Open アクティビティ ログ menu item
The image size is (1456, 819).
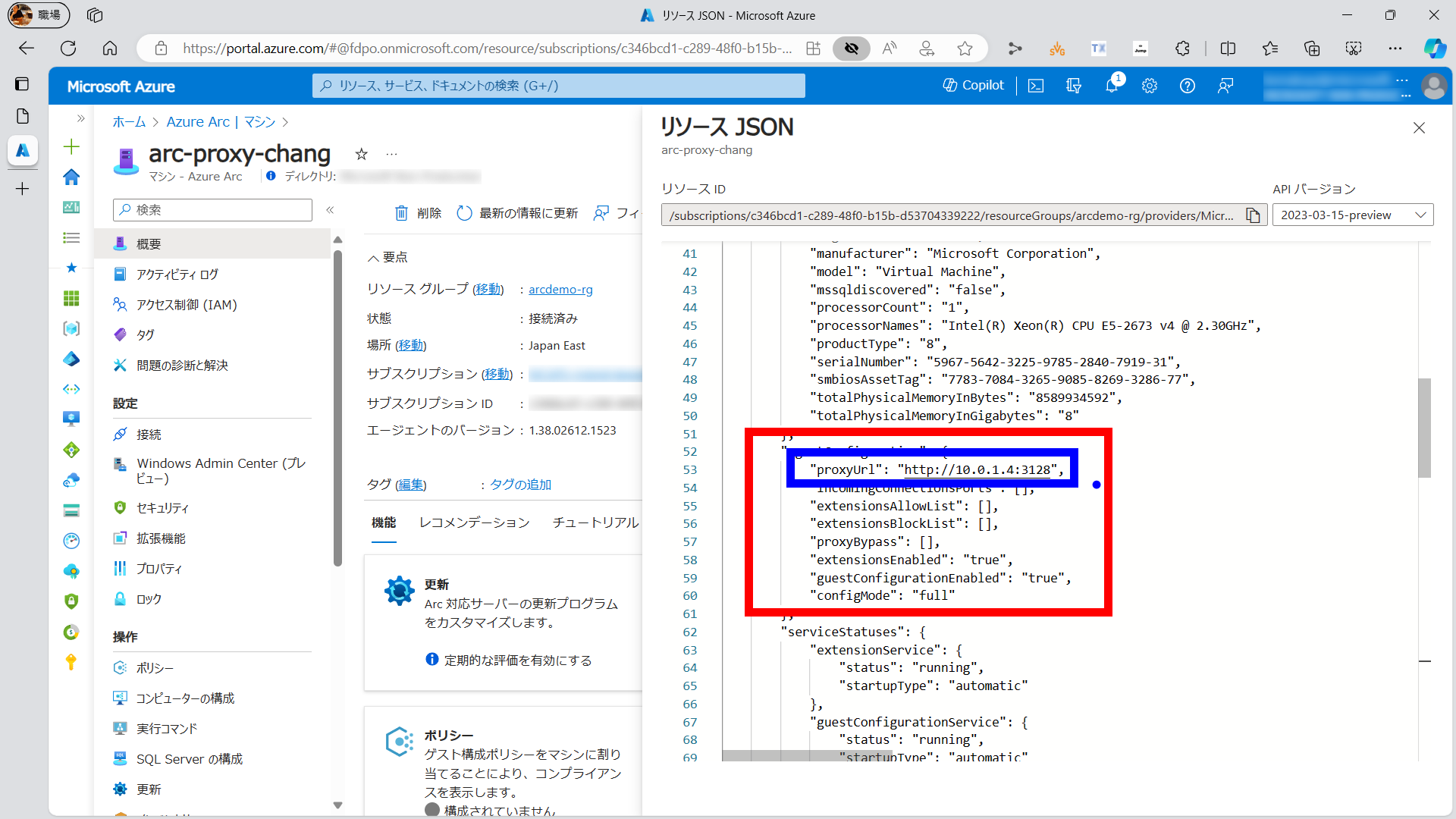(x=213, y=275)
